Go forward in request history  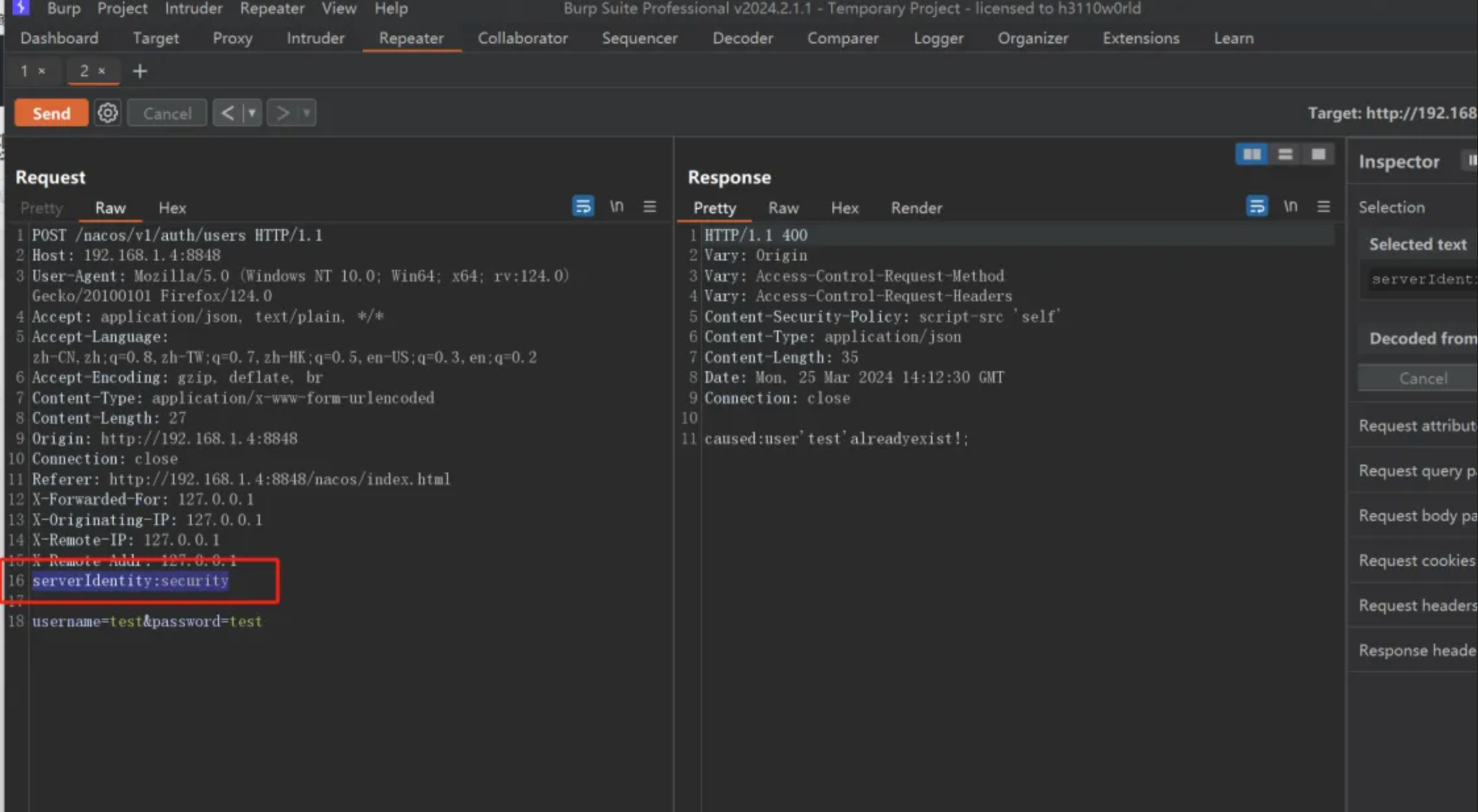[282, 113]
